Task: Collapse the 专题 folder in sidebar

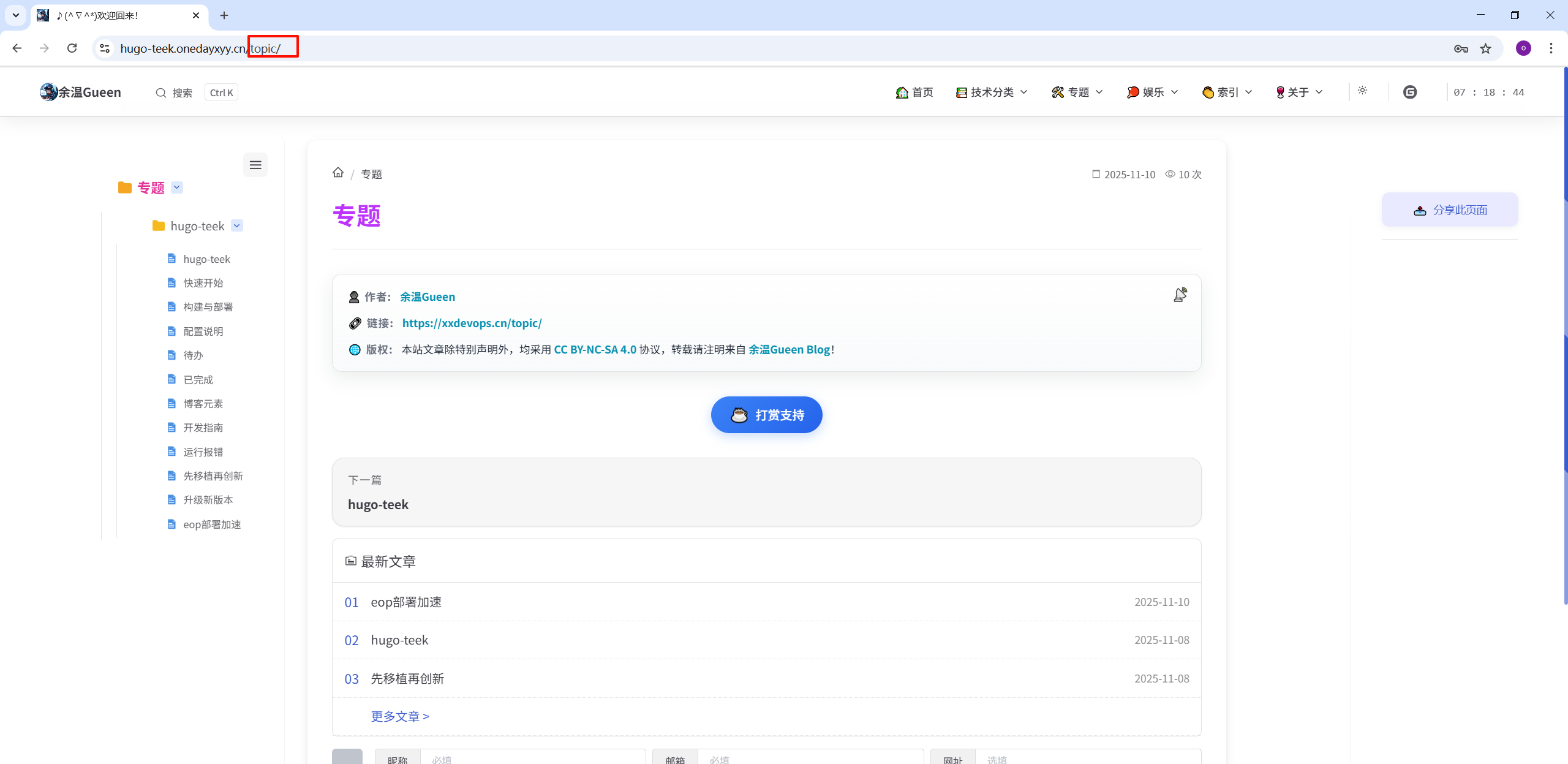Action: (177, 187)
